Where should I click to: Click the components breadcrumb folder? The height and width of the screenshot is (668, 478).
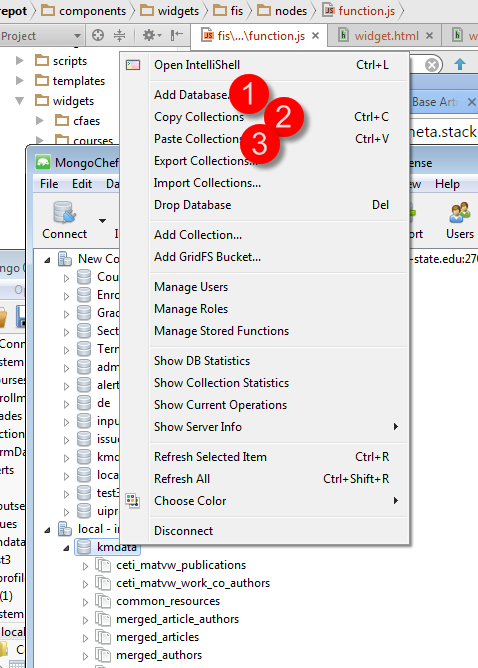(x=84, y=11)
